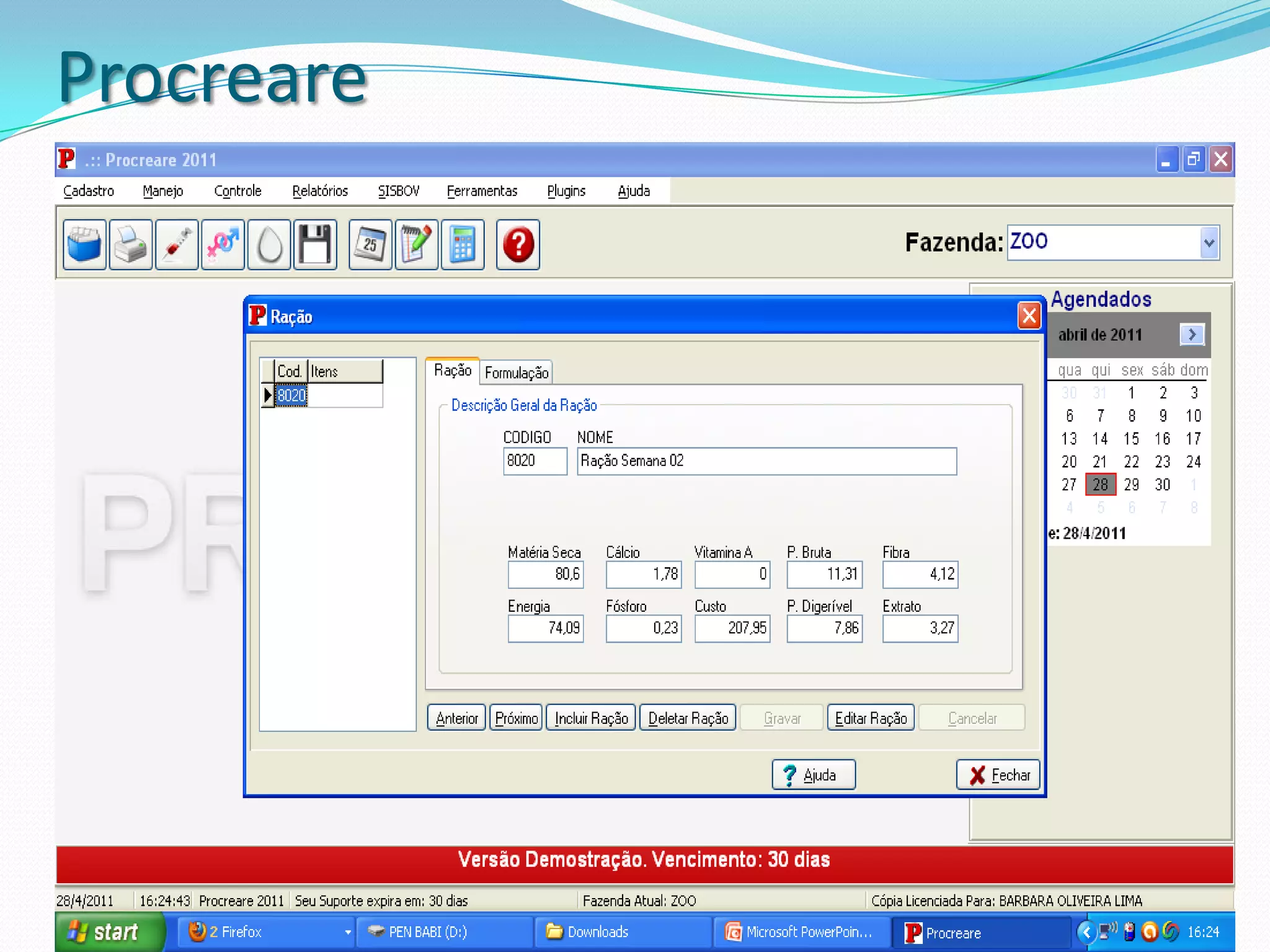This screenshot has height=952, width=1270.
Task: Switch to the Formulação tab
Action: (x=516, y=372)
